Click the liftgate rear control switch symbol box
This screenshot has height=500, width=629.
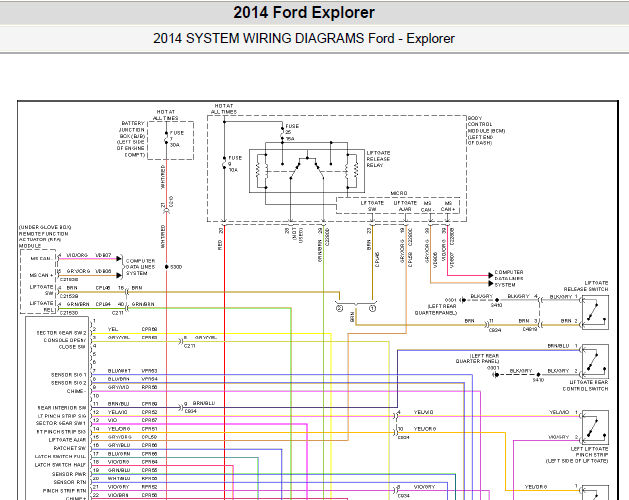click(595, 361)
